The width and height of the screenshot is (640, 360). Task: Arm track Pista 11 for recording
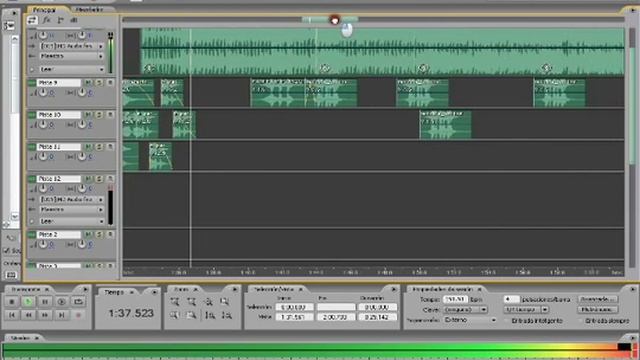tap(110, 147)
